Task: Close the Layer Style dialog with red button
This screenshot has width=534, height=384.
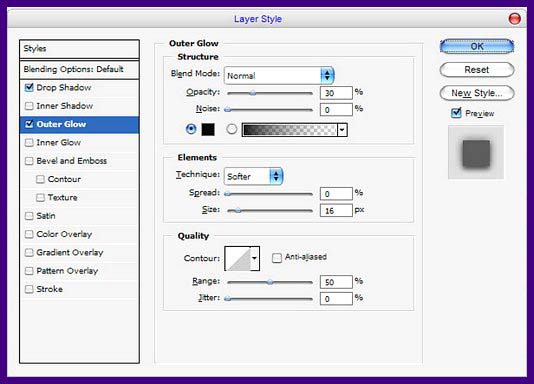Action: 514,18
